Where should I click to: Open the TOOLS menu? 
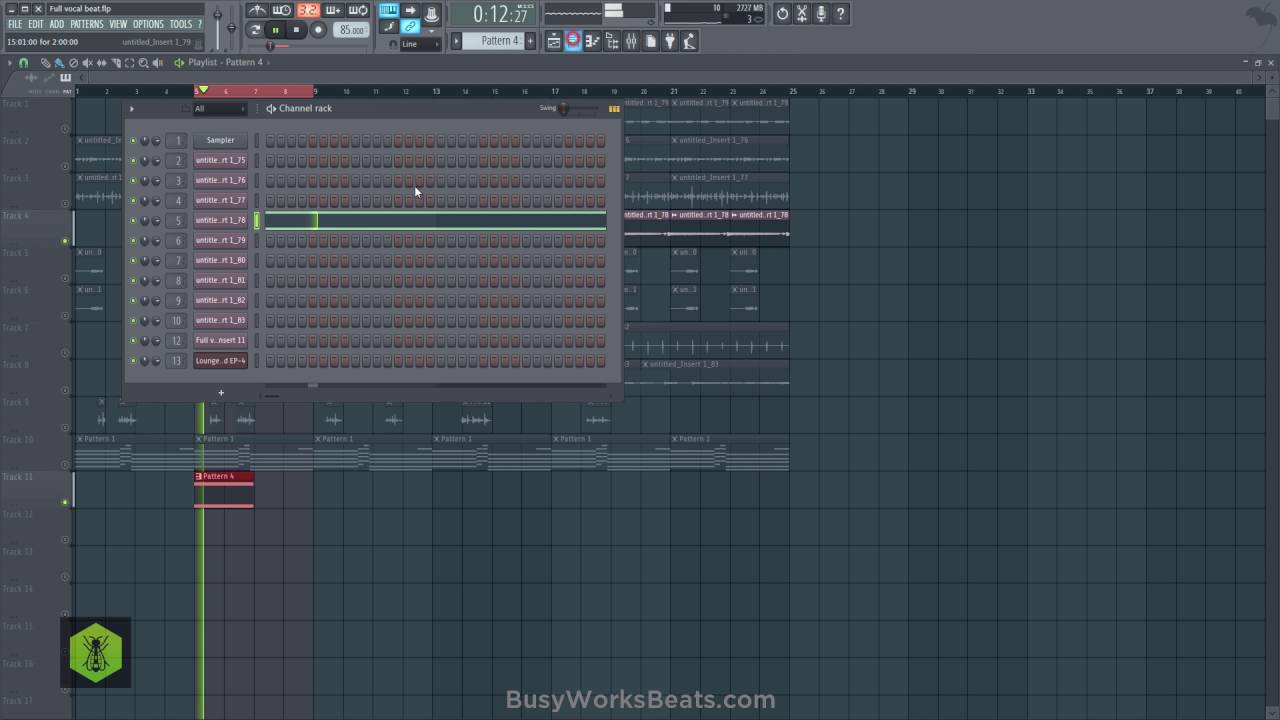pos(181,24)
